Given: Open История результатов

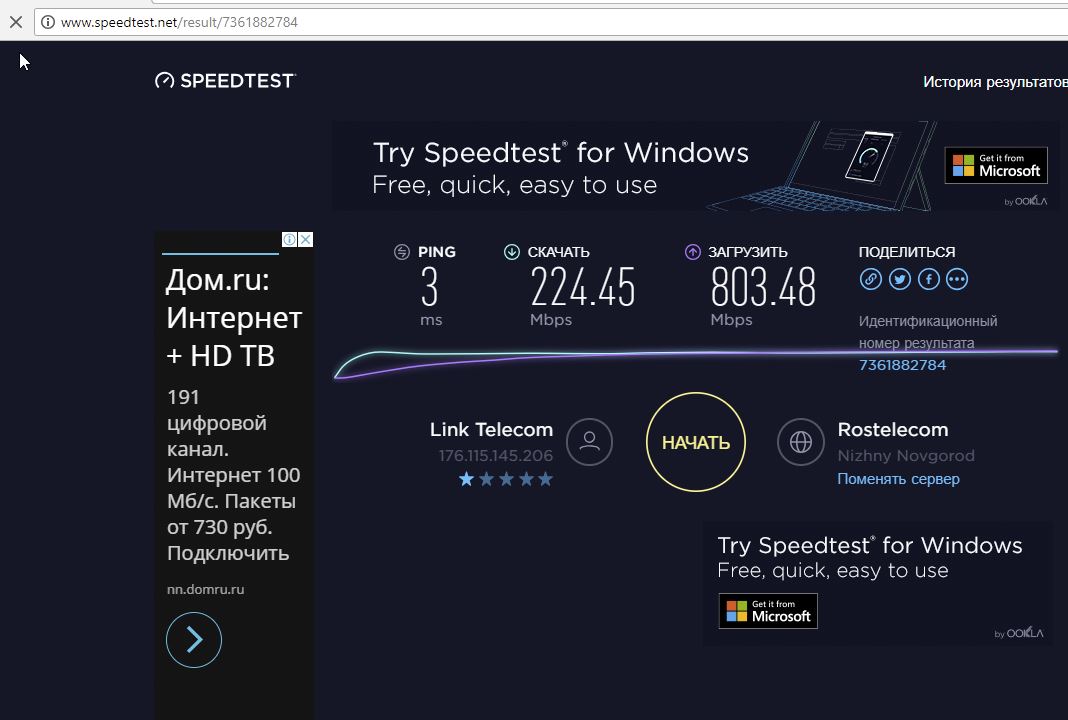Looking at the screenshot, I should [993, 82].
